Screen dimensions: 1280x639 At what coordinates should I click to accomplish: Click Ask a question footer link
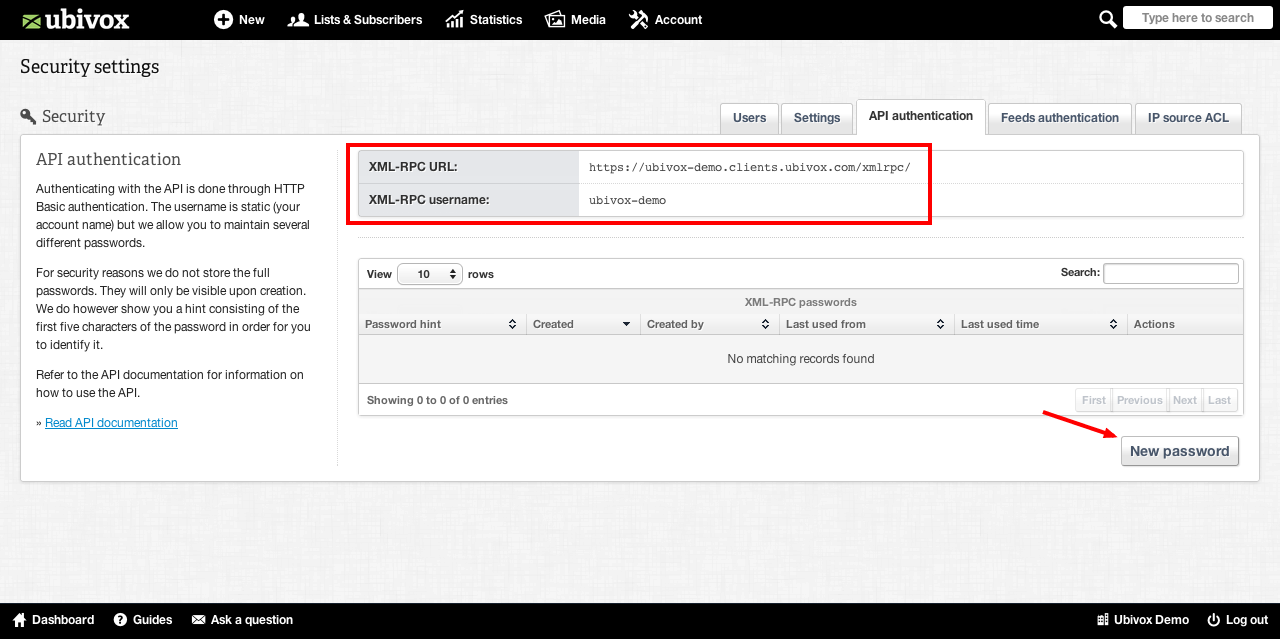[x=242, y=620]
